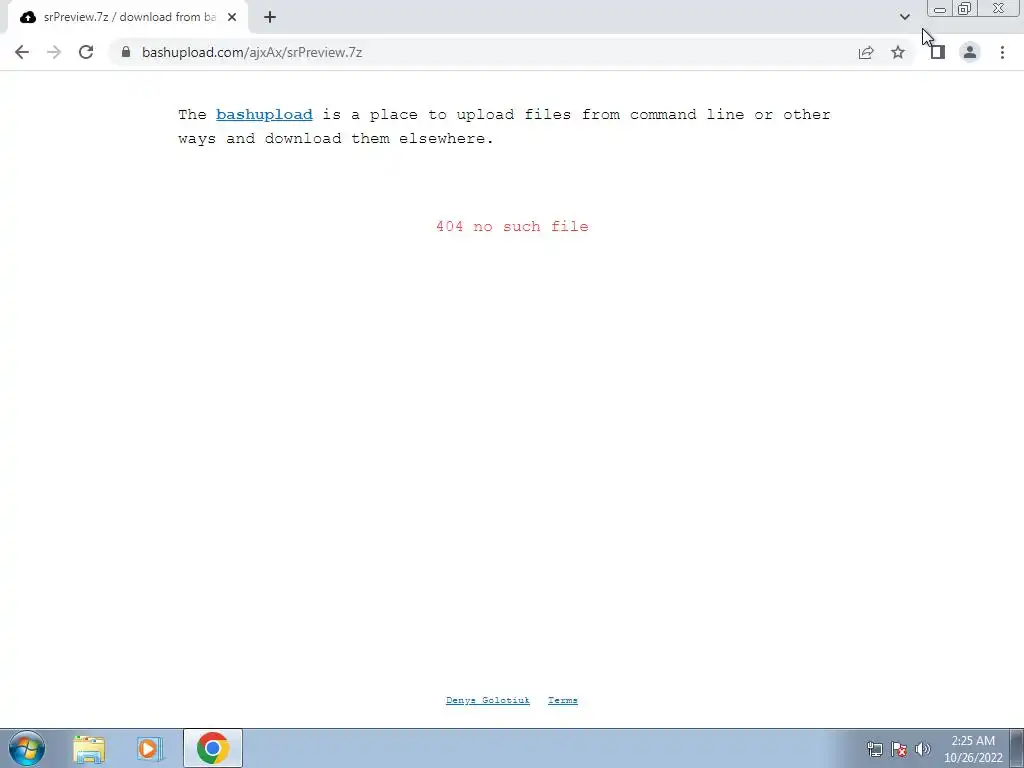Click the grayed-out forward navigation arrow

(54, 52)
